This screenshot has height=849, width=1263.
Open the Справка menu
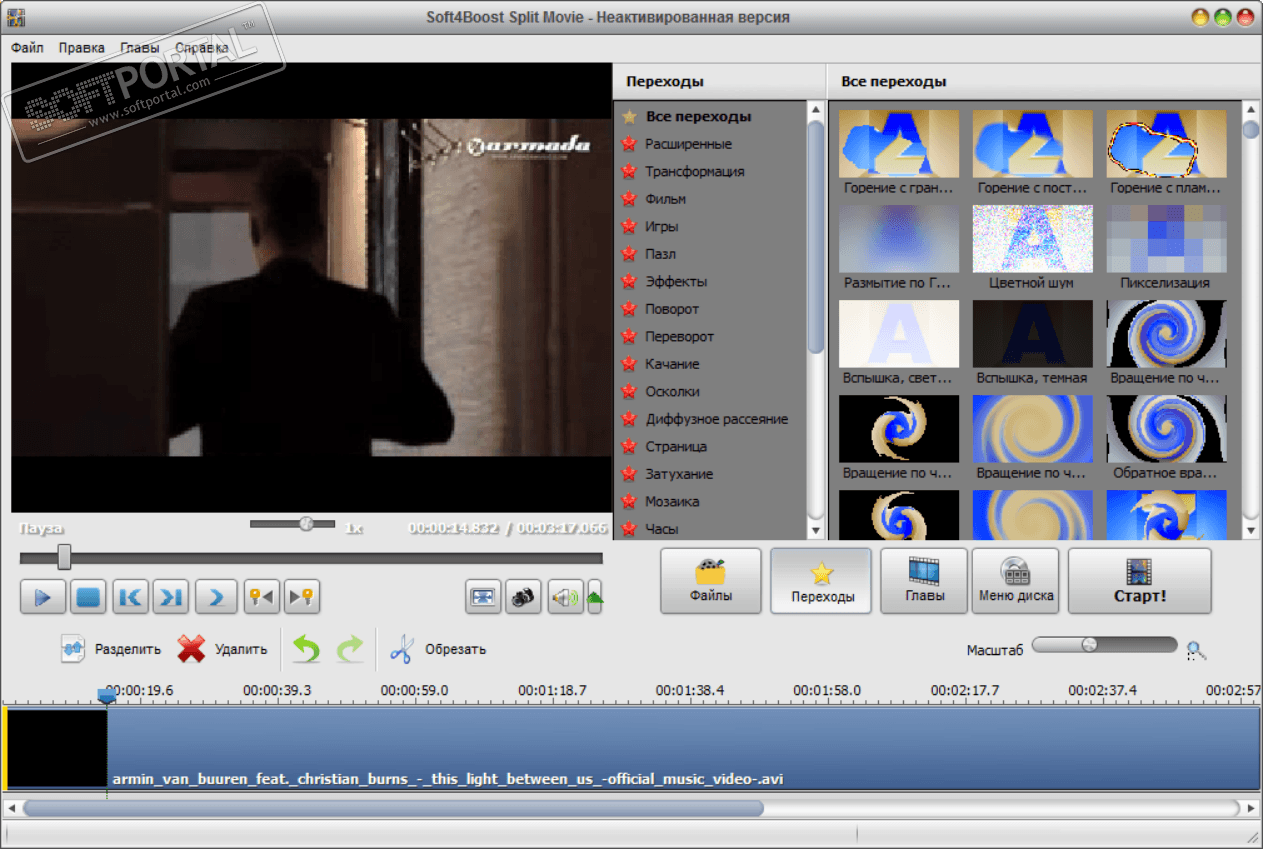pos(201,47)
